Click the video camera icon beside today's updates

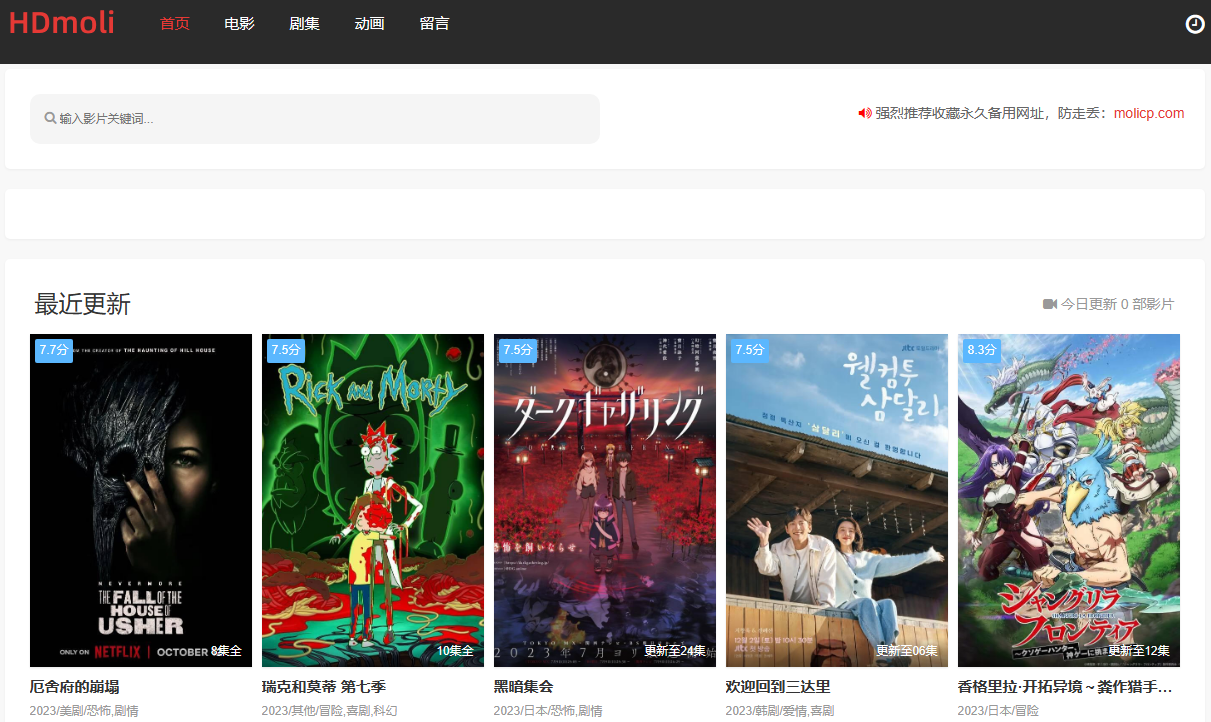(x=1050, y=304)
